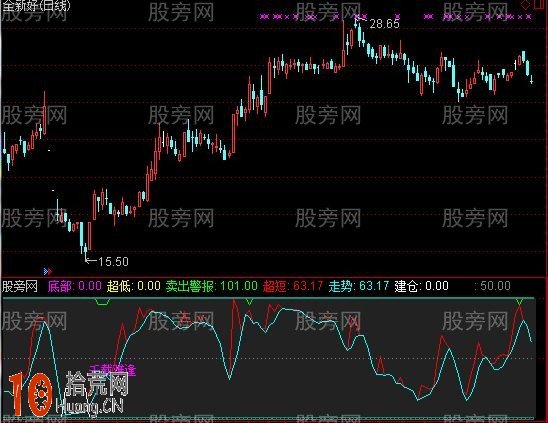Screen dimensions: 548x423
Task: Select the 卖出警报: 101.00 indicator value
Action: [211, 286]
